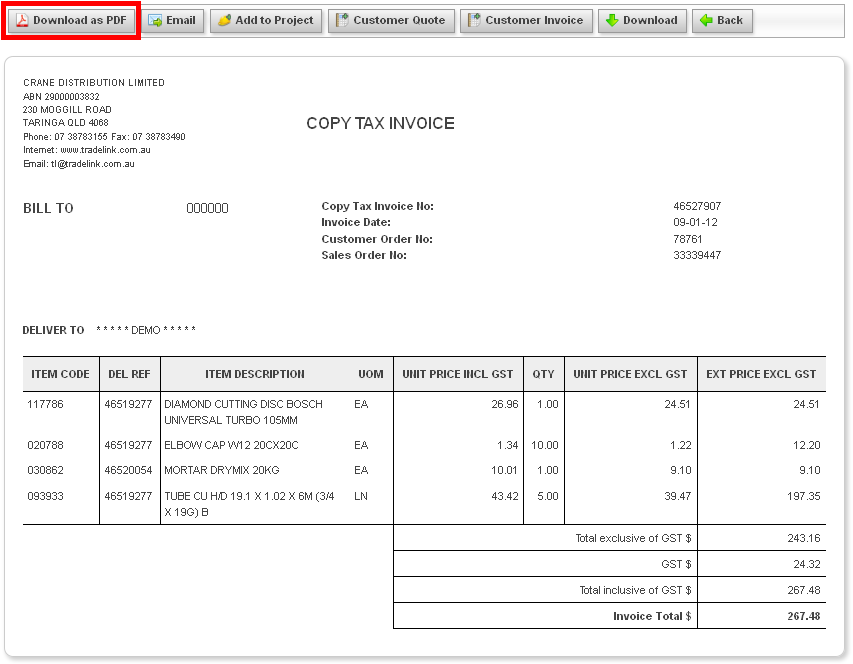Viewport: 853px width, 664px height.
Task: Click the Total exclusive of GST value 243.16
Action: coord(803,538)
